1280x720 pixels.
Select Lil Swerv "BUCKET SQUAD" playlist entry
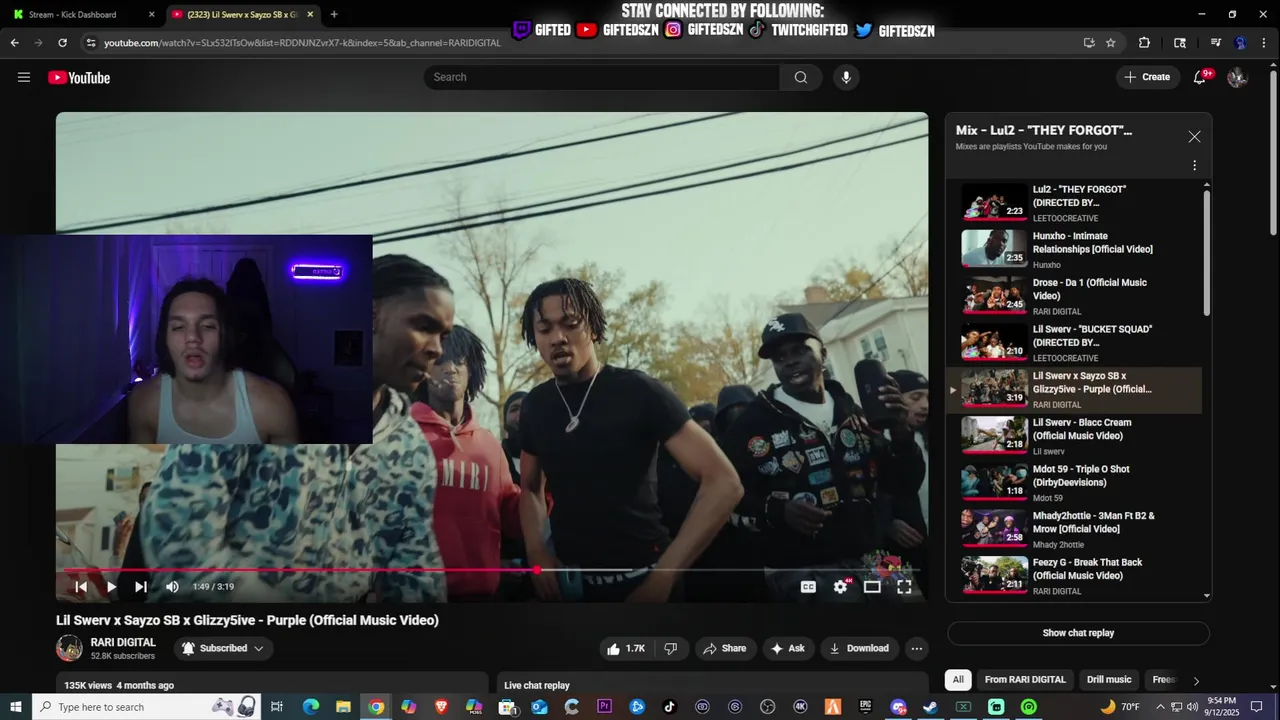point(1075,342)
